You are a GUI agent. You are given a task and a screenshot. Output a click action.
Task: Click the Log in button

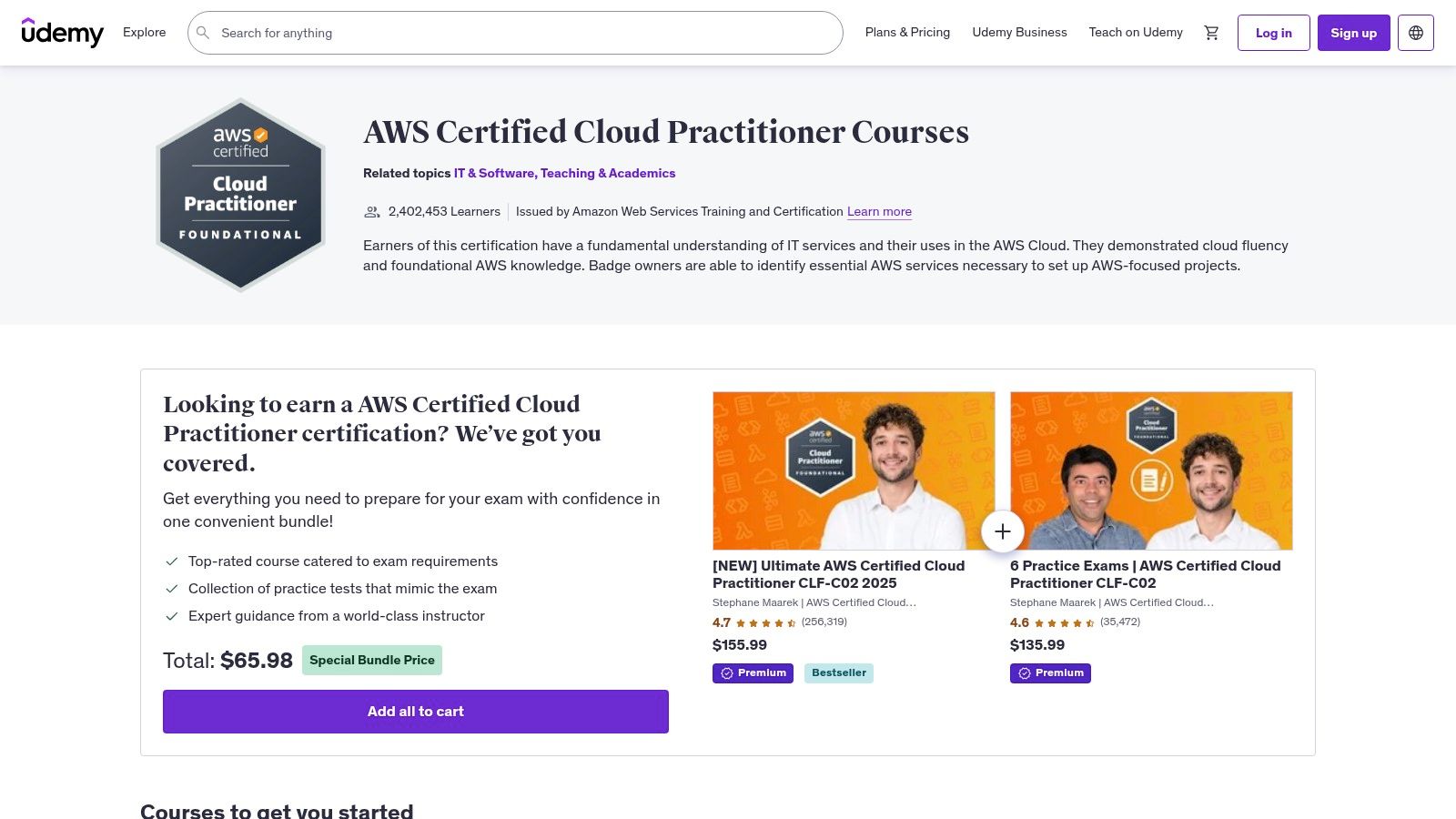tap(1273, 32)
